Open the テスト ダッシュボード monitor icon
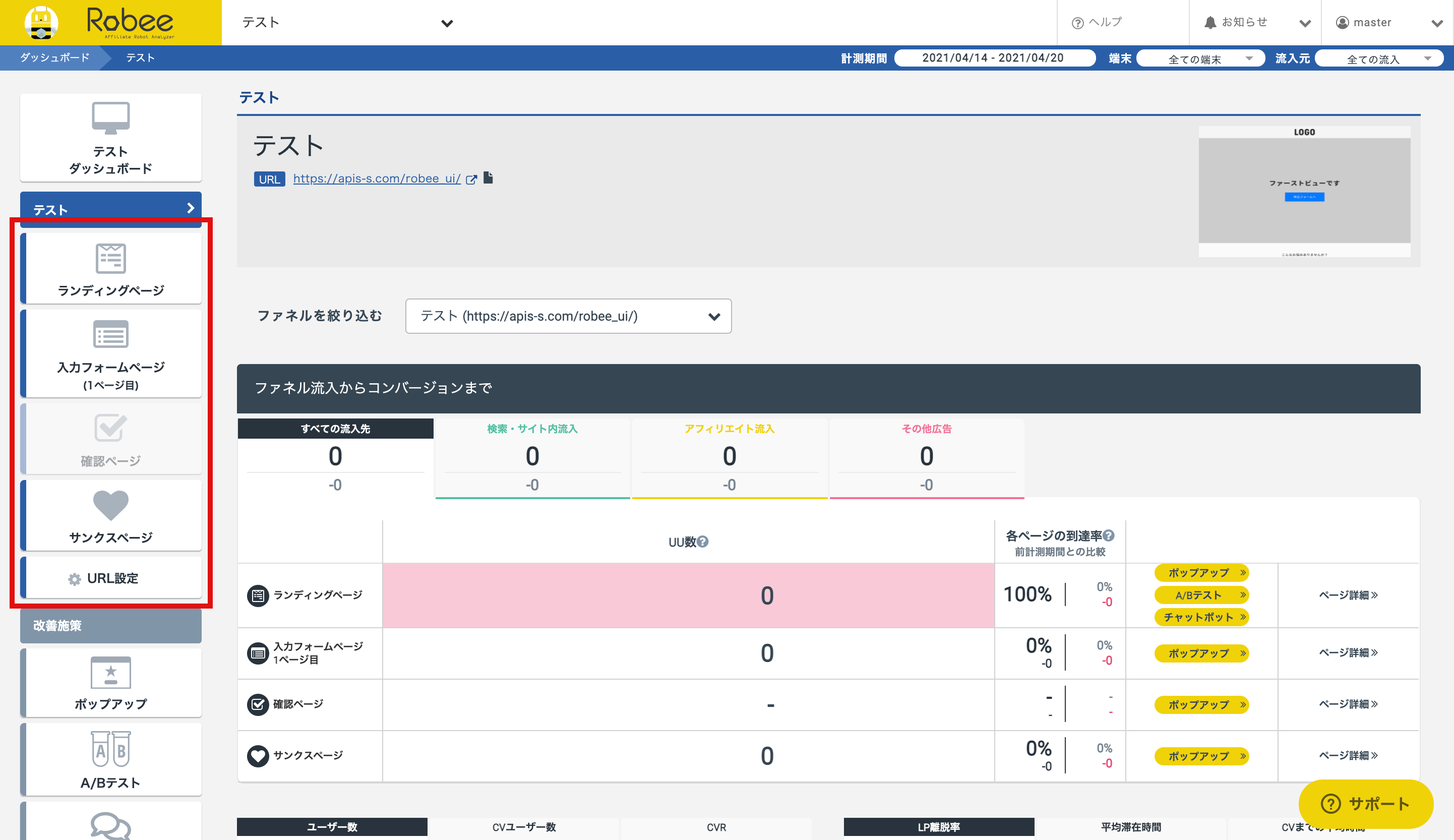 [x=111, y=117]
